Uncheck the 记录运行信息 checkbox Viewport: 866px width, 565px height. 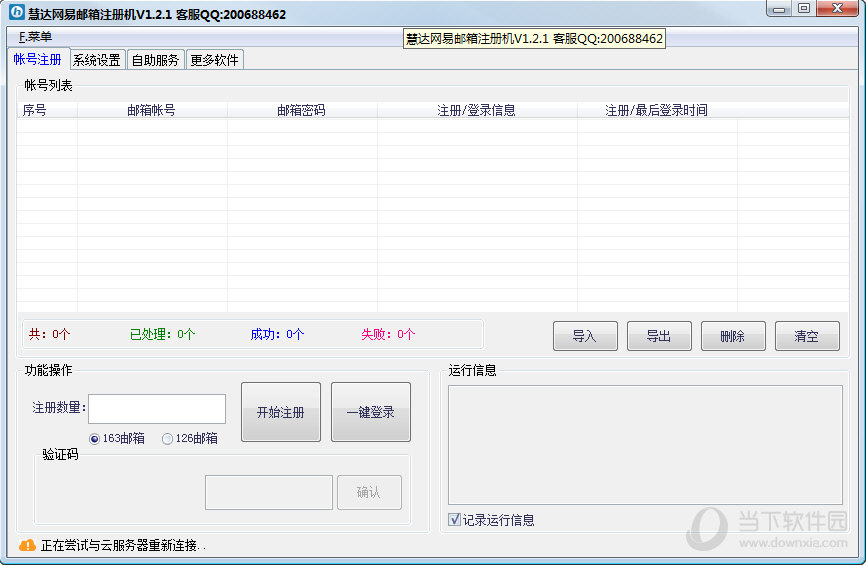[x=455, y=520]
